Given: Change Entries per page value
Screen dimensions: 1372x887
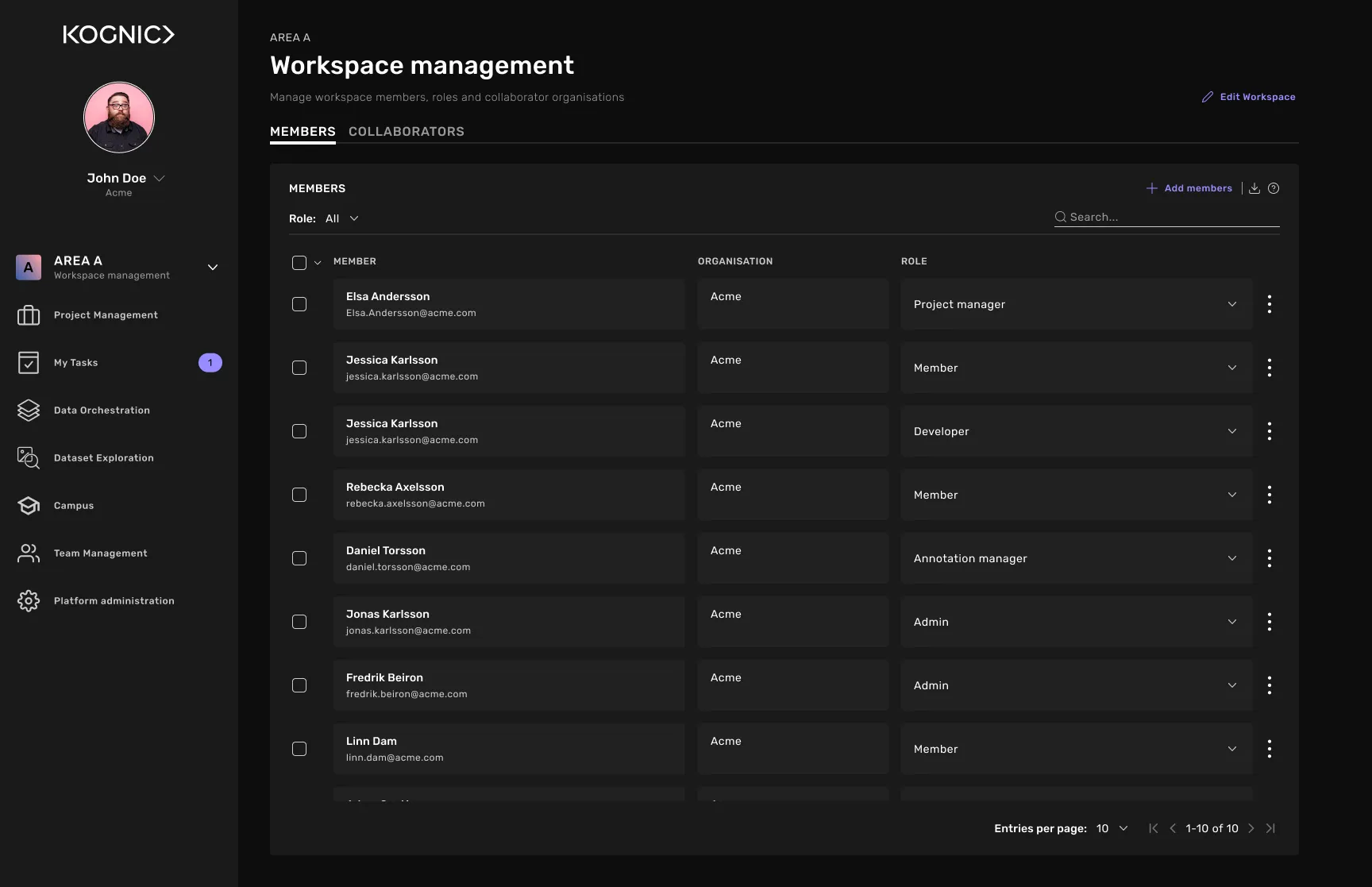Looking at the screenshot, I should coord(1112,828).
